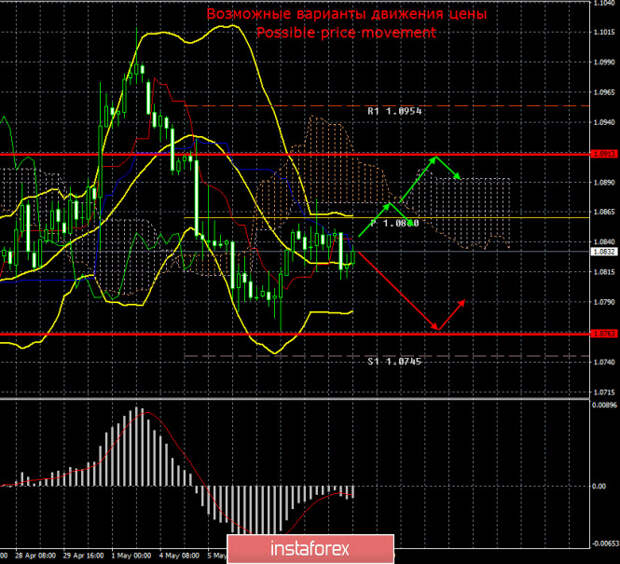Click the upper red level price tag
The width and height of the screenshot is (620, 564).
pyautogui.click(x=603, y=153)
